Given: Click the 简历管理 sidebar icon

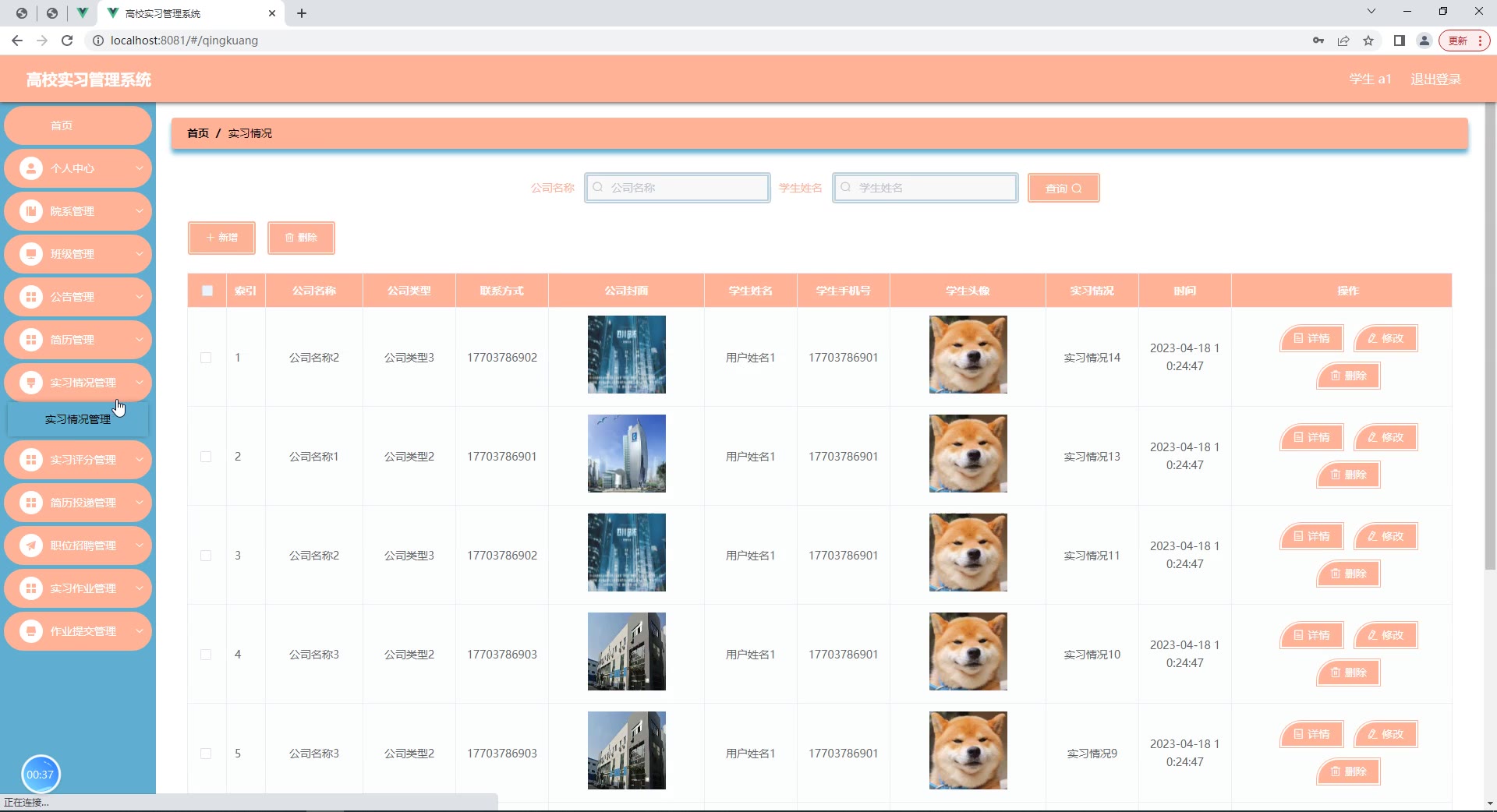Looking at the screenshot, I should tap(30, 340).
